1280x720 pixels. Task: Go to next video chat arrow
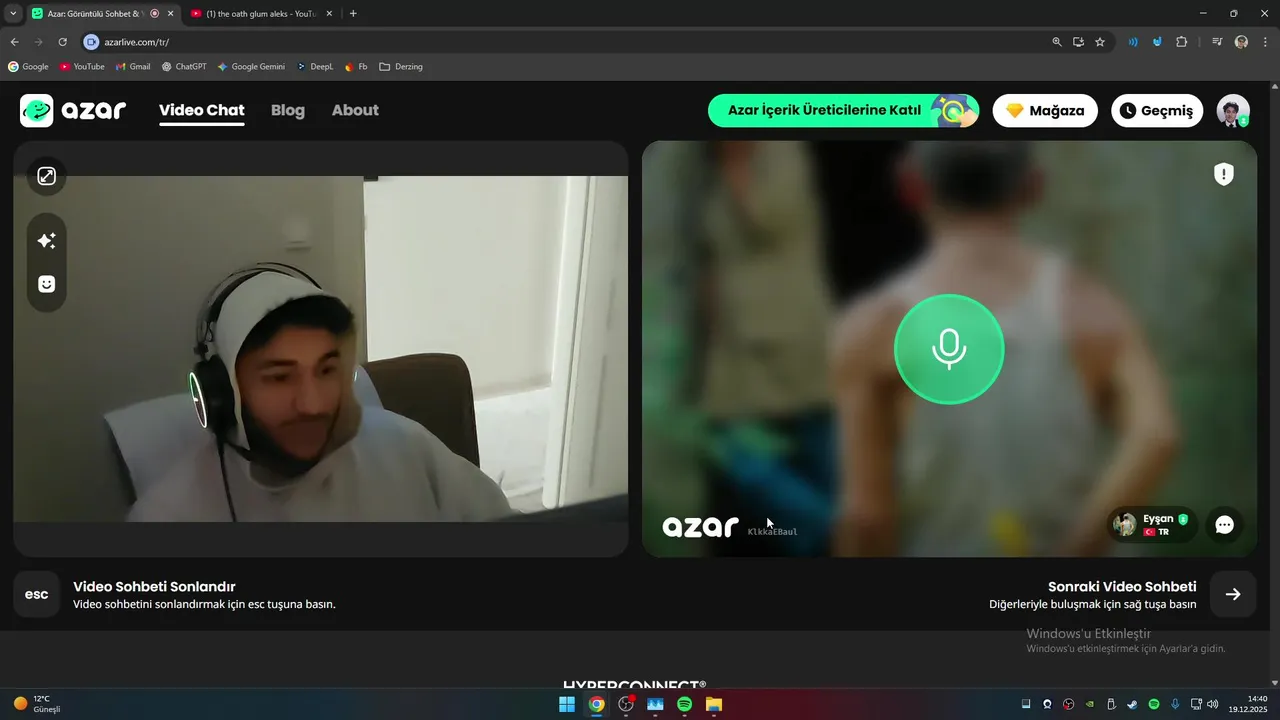click(x=1233, y=594)
